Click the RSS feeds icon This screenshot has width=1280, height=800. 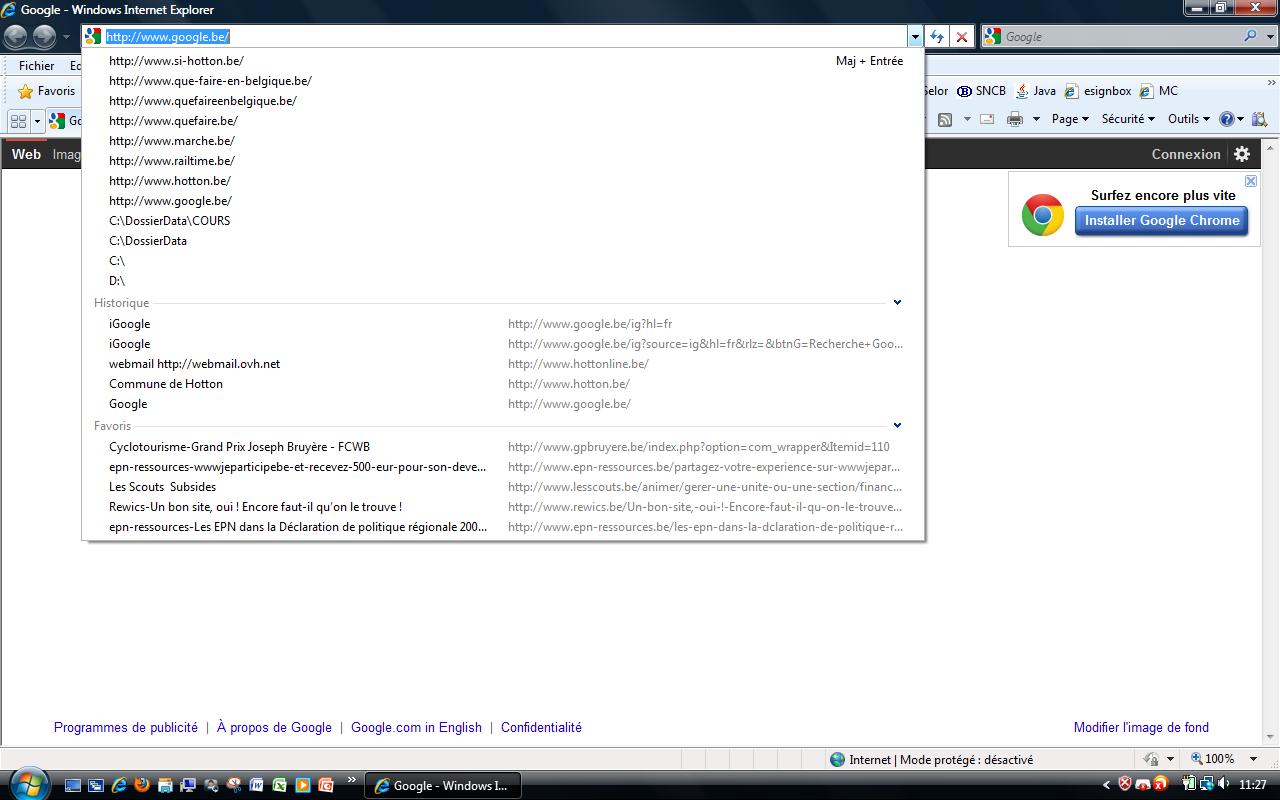click(945, 119)
